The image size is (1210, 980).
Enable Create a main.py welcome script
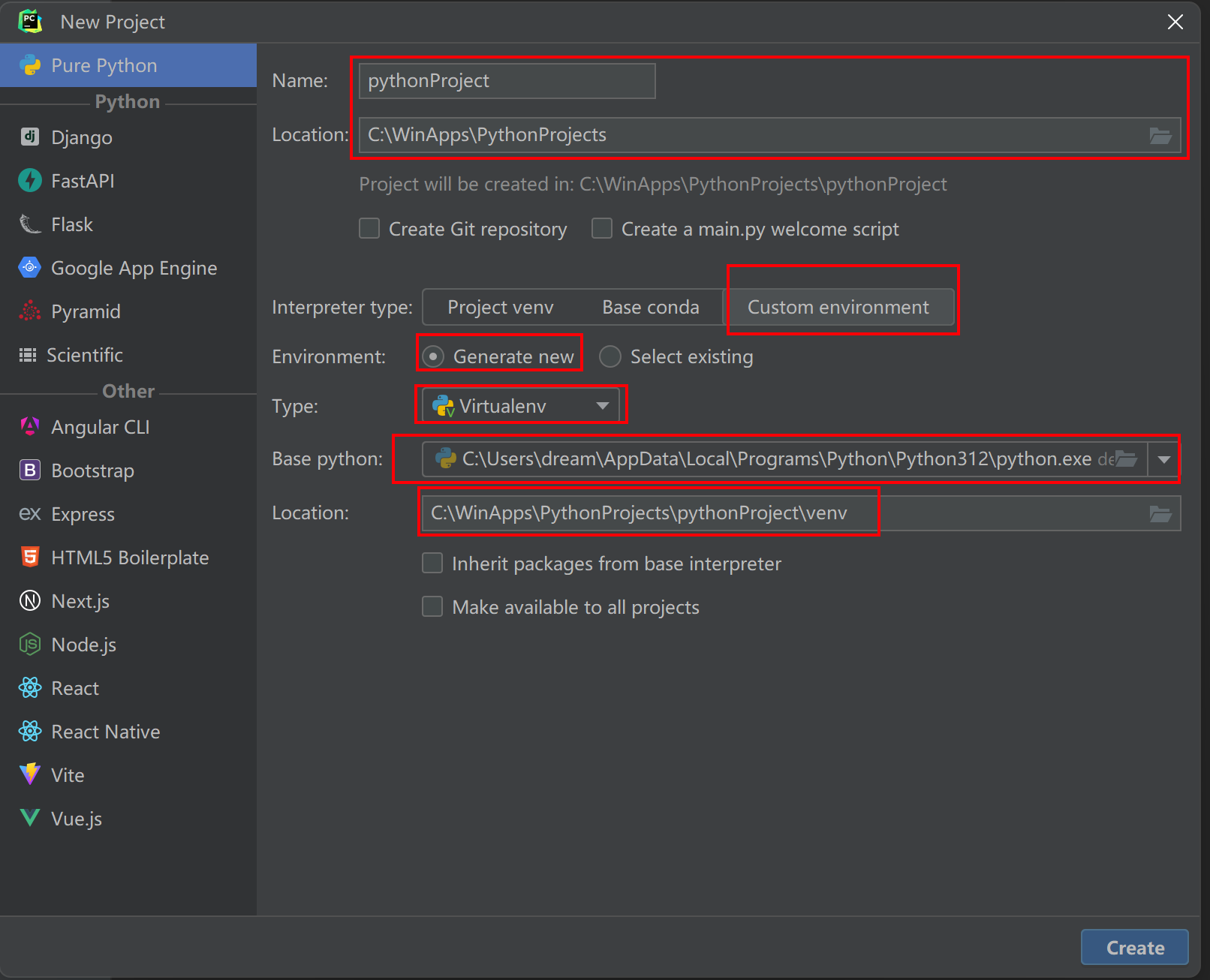pyautogui.click(x=602, y=228)
